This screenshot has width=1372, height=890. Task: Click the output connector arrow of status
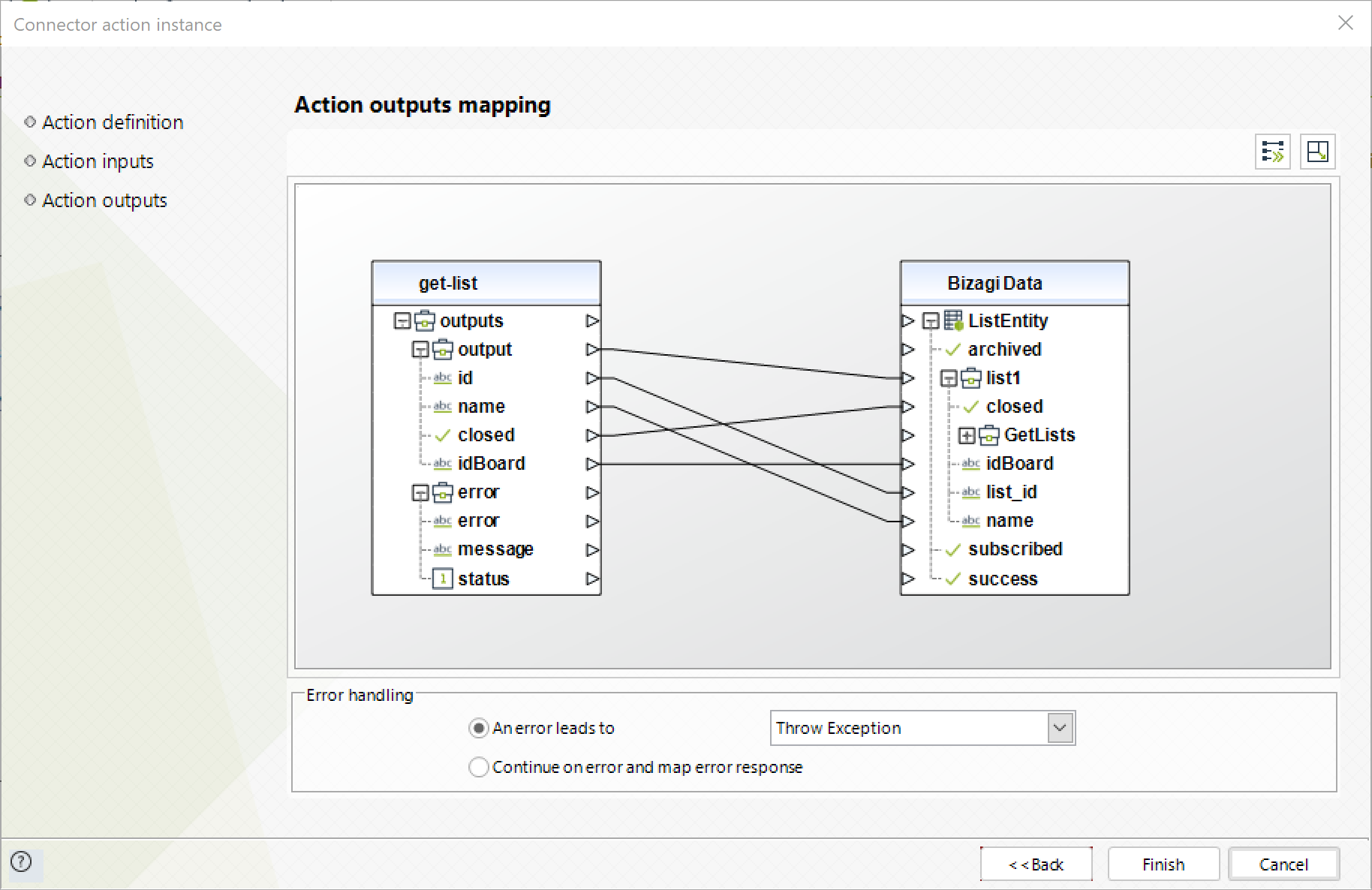point(592,579)
